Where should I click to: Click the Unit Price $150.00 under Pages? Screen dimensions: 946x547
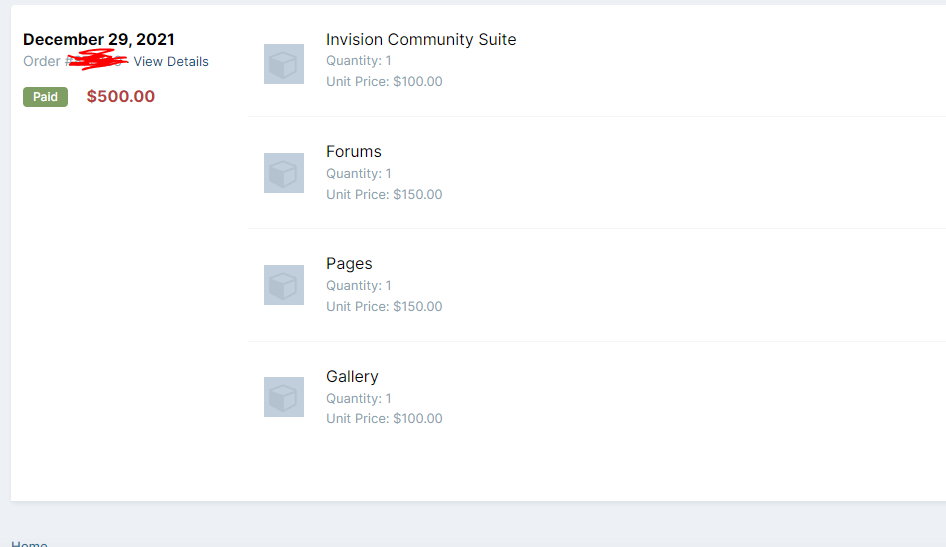[x=384, y=307]
